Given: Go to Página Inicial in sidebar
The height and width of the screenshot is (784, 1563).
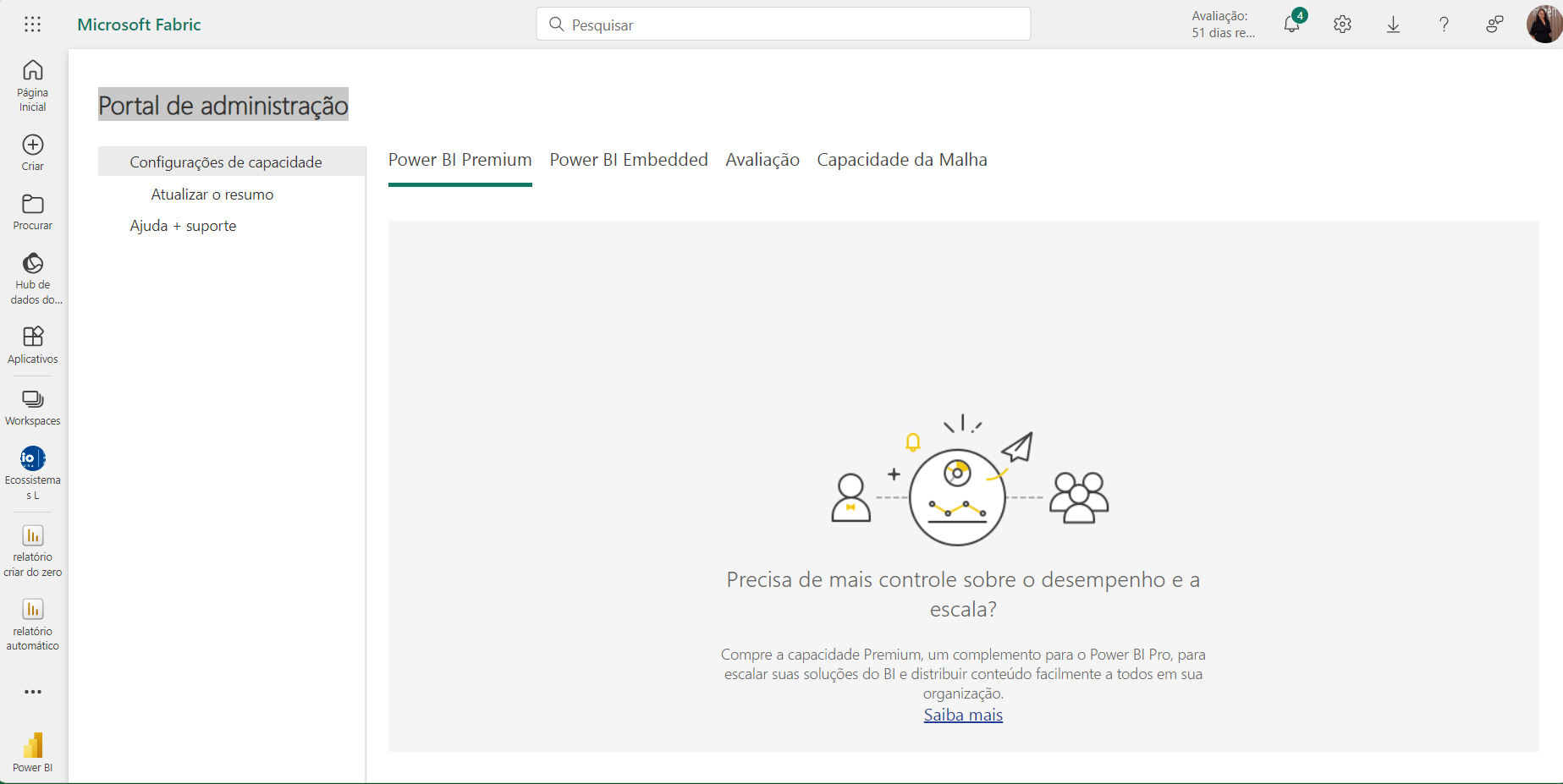Looking at the screenshot, I should (33, 85).
